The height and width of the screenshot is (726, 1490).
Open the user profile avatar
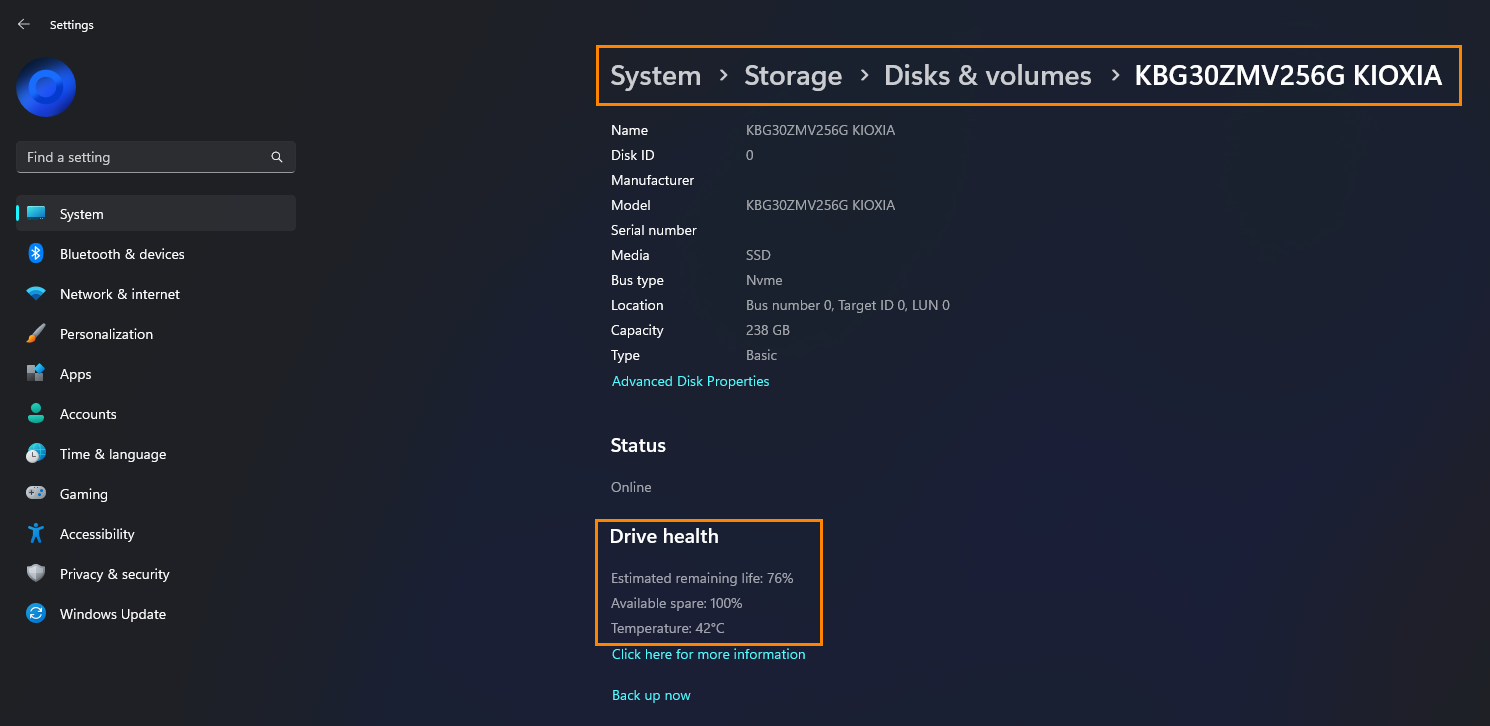point(46,88)
